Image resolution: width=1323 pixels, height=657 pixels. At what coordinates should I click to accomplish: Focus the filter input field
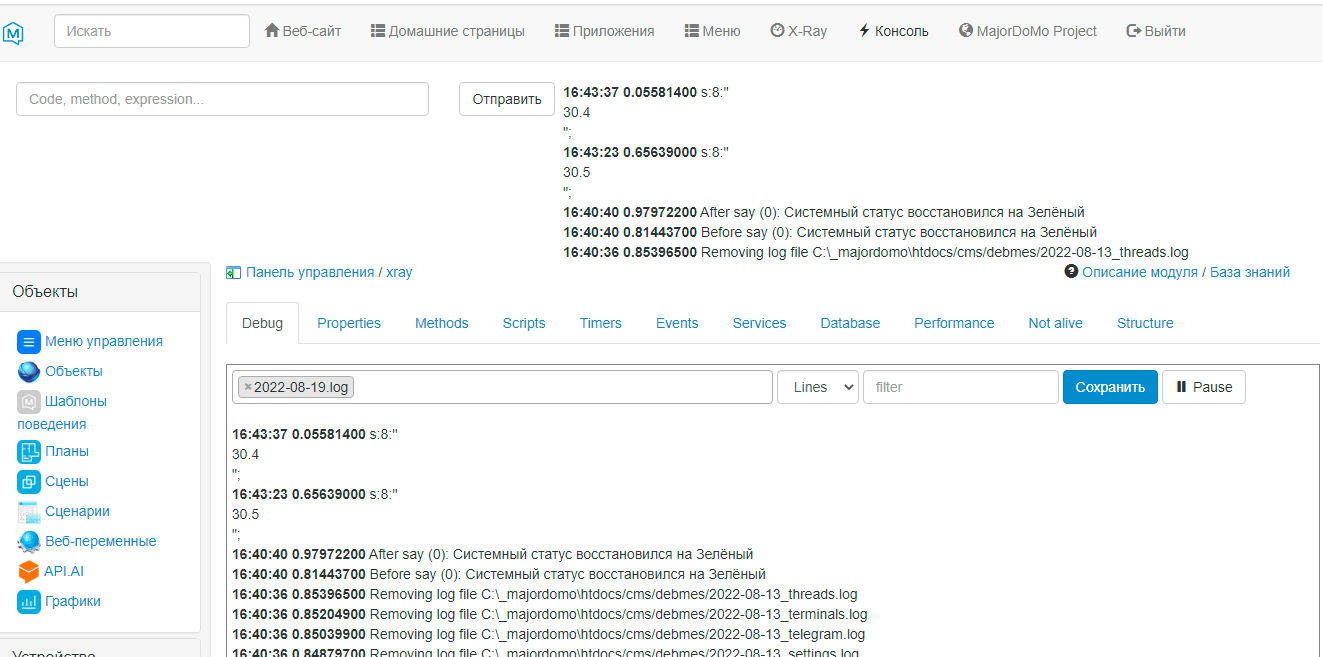(961, 387)
